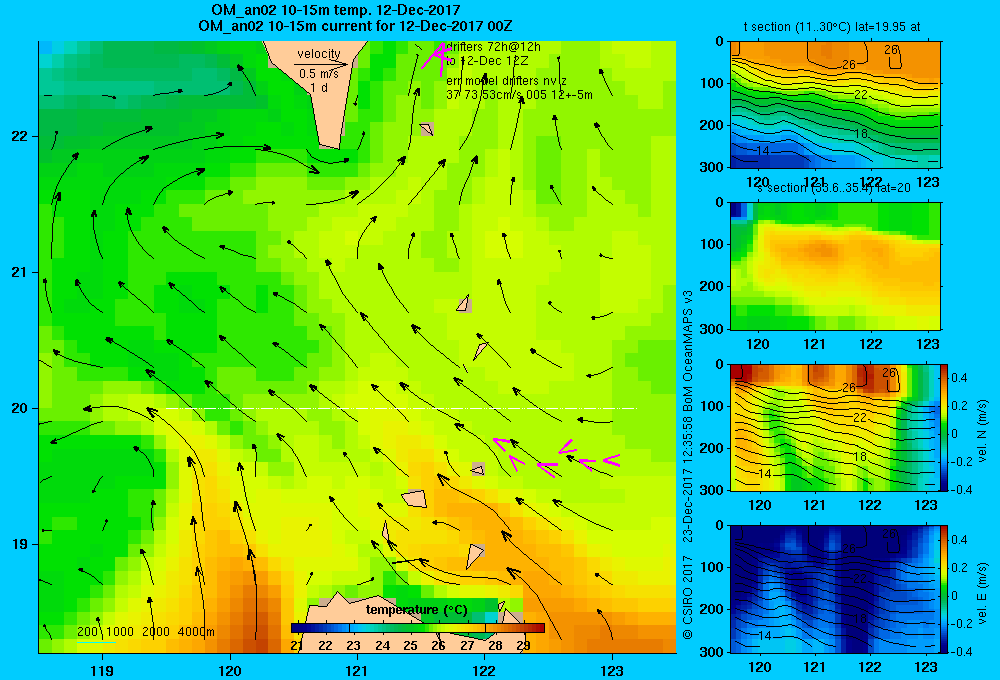Click the '1 d' legend text

[319, 87]
